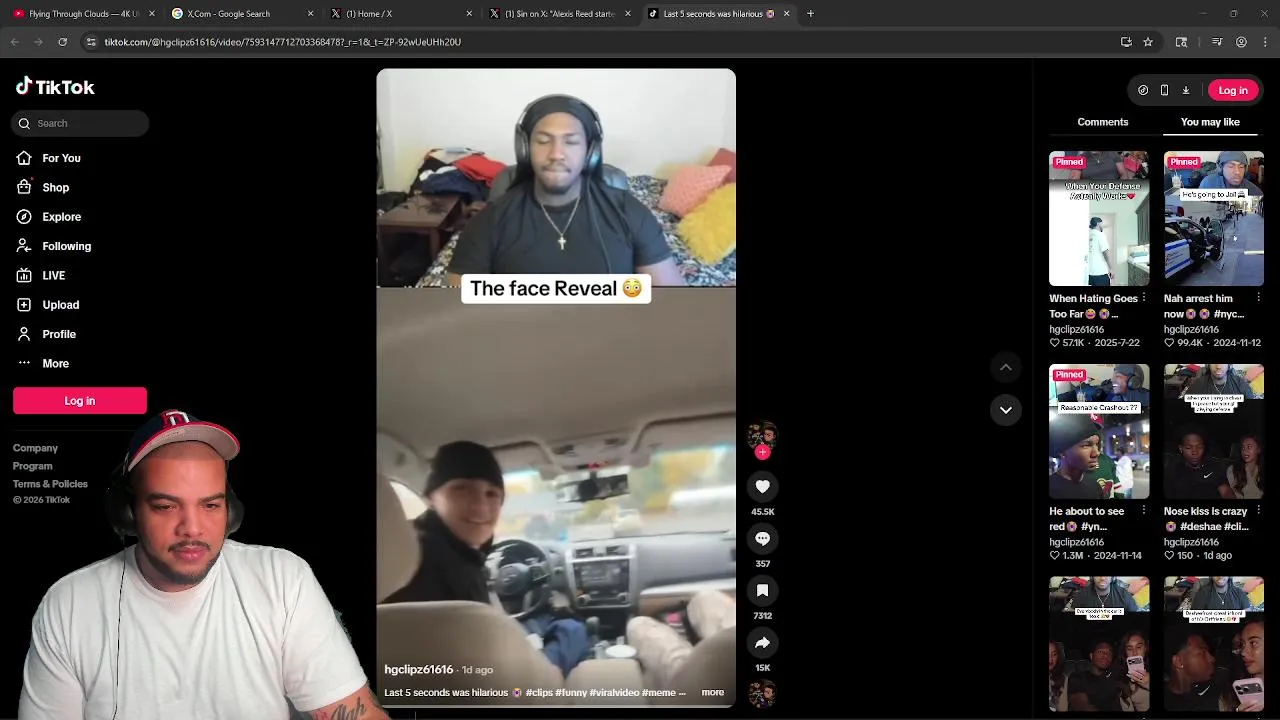This screenshot has width=1280, height=720.
Task: Open the creator avatar beside the video
Action: [x=762, y=435]
